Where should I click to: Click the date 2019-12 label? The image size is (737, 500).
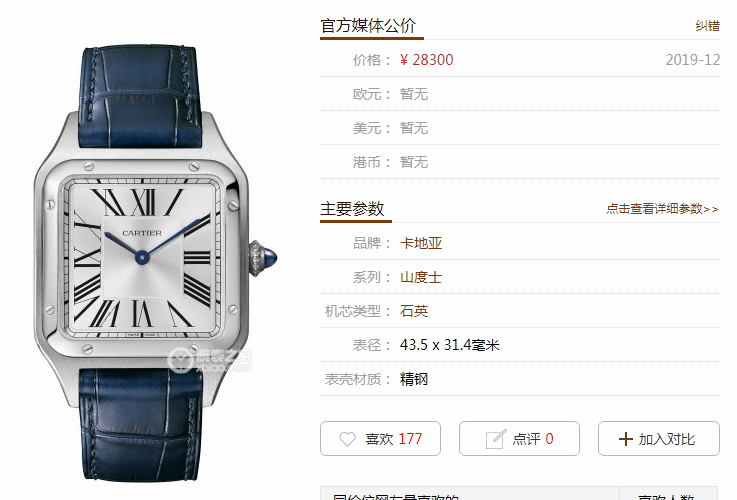click(x=692, y=60)
